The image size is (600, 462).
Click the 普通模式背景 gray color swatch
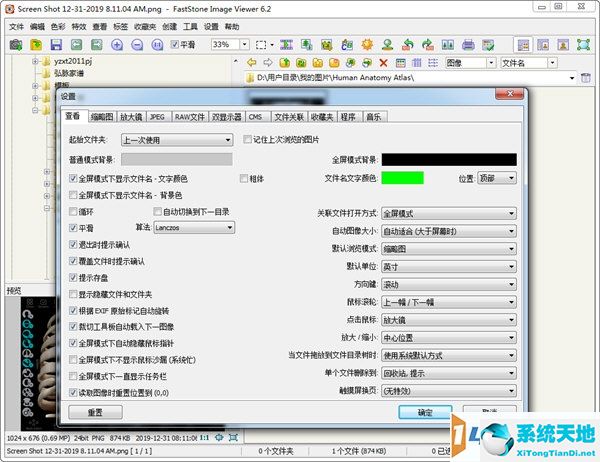176,159
